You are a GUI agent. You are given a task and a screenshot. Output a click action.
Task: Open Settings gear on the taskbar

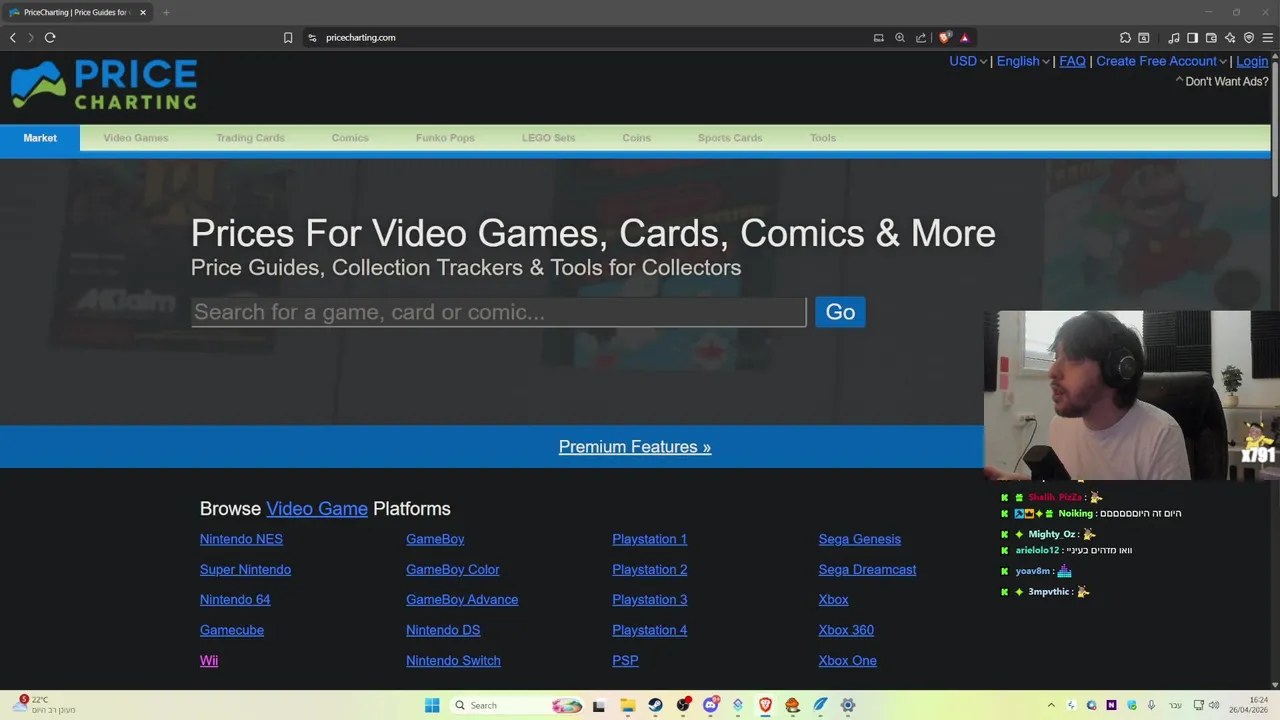pos(848,705)
